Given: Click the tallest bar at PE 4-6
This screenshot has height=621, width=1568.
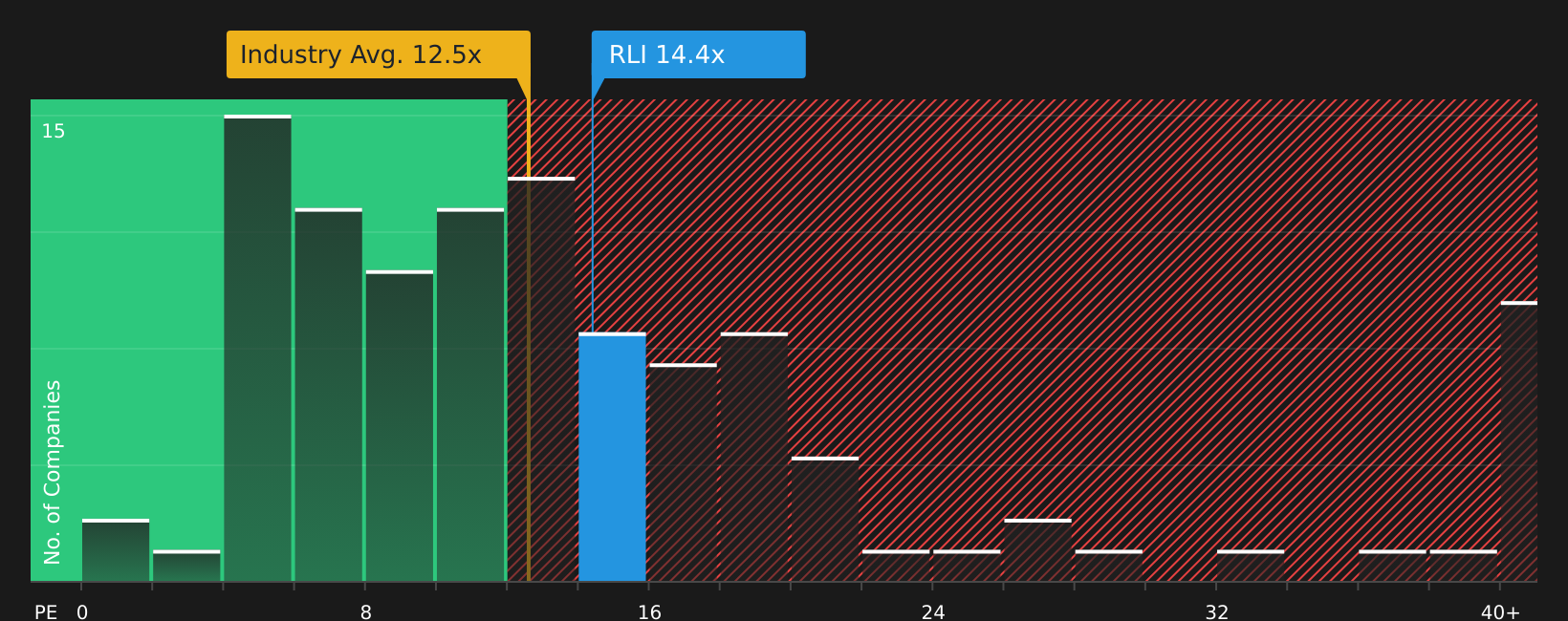Looking at the screenshot, I should point(257,348).
